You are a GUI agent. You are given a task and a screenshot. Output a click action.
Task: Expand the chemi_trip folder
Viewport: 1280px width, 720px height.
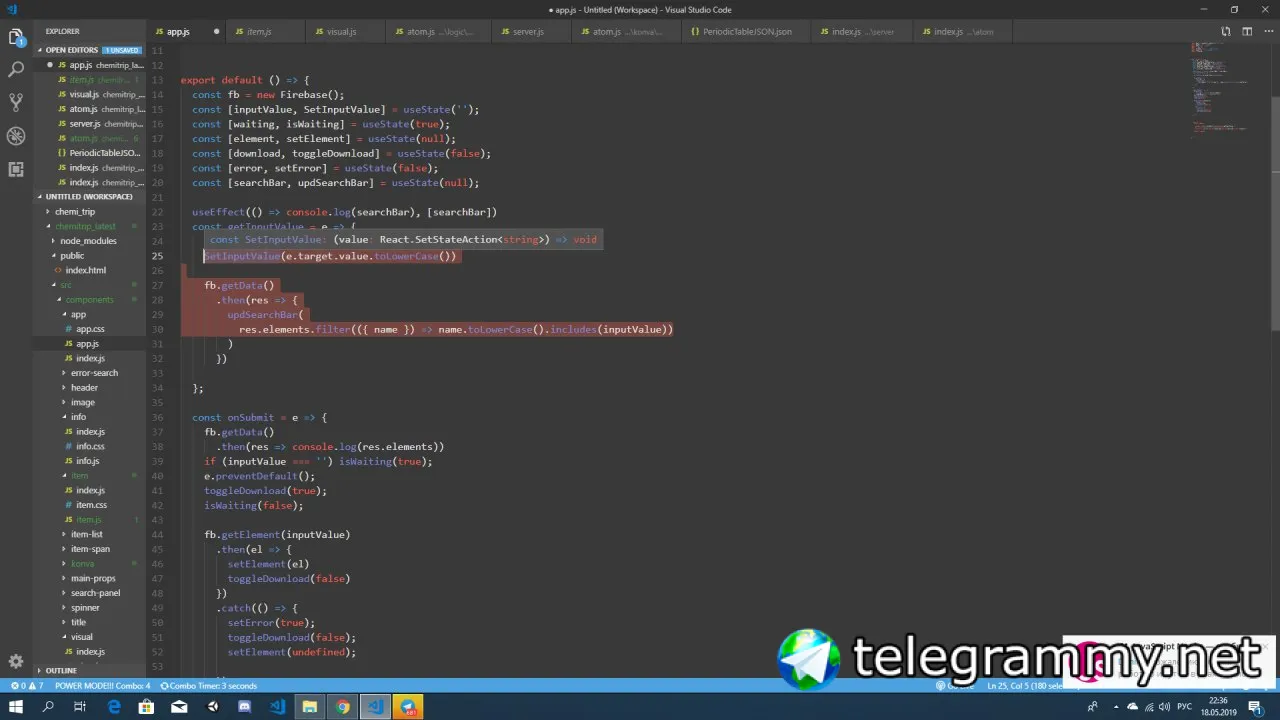pyautogui.click(x=75, y=212)
